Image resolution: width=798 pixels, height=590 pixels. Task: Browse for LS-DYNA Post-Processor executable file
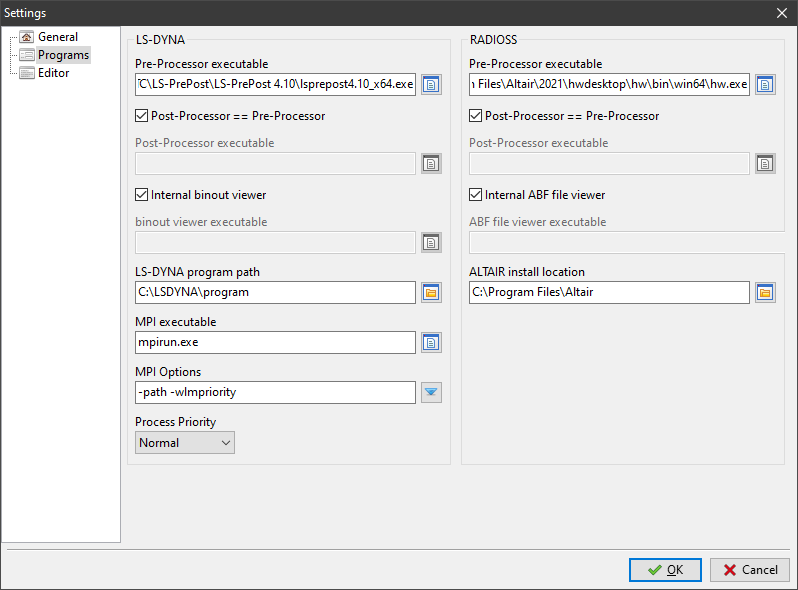coord(431,164)
